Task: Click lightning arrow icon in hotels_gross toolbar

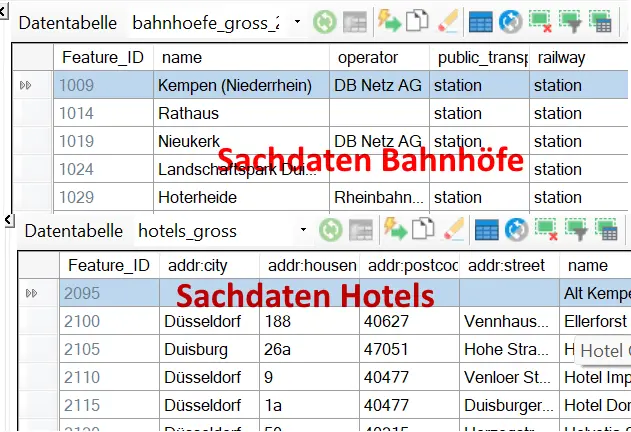Action: 394,230
